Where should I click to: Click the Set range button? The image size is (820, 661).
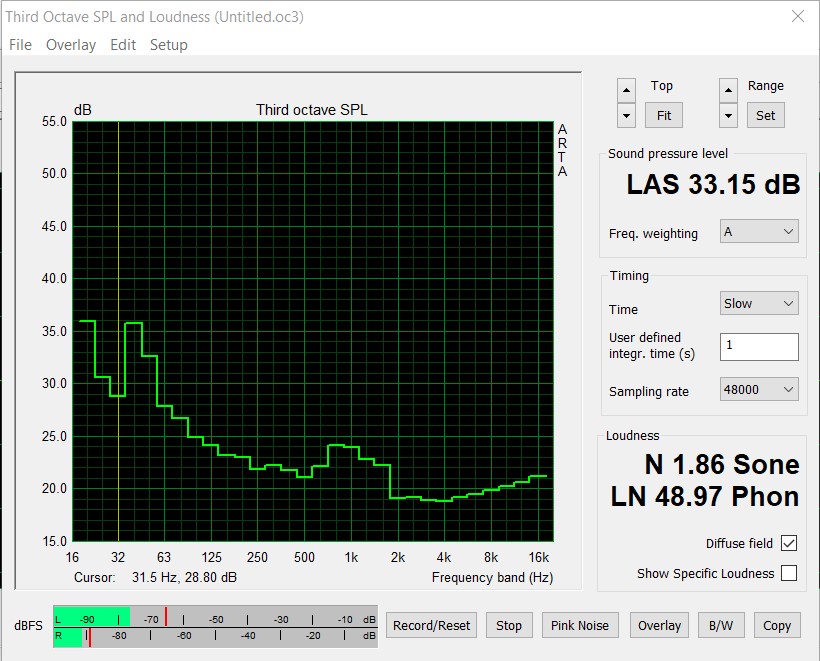click(765, 116)
